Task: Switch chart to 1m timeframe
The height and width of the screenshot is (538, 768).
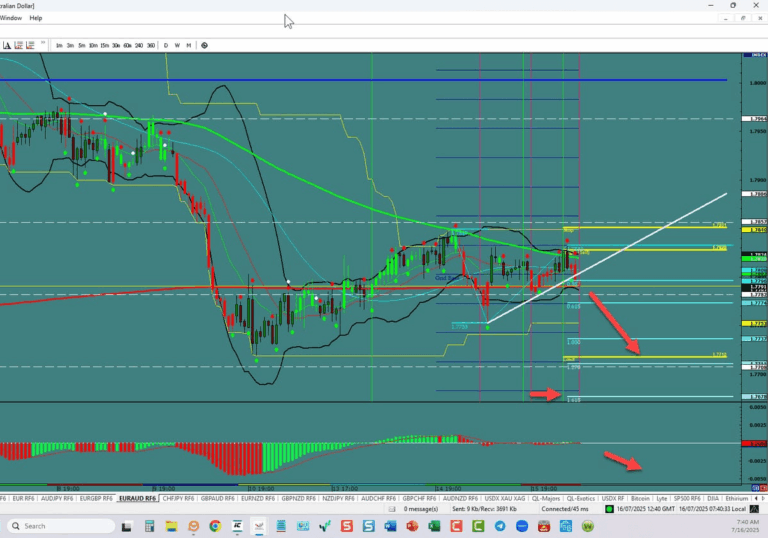Action: point(59,46)
